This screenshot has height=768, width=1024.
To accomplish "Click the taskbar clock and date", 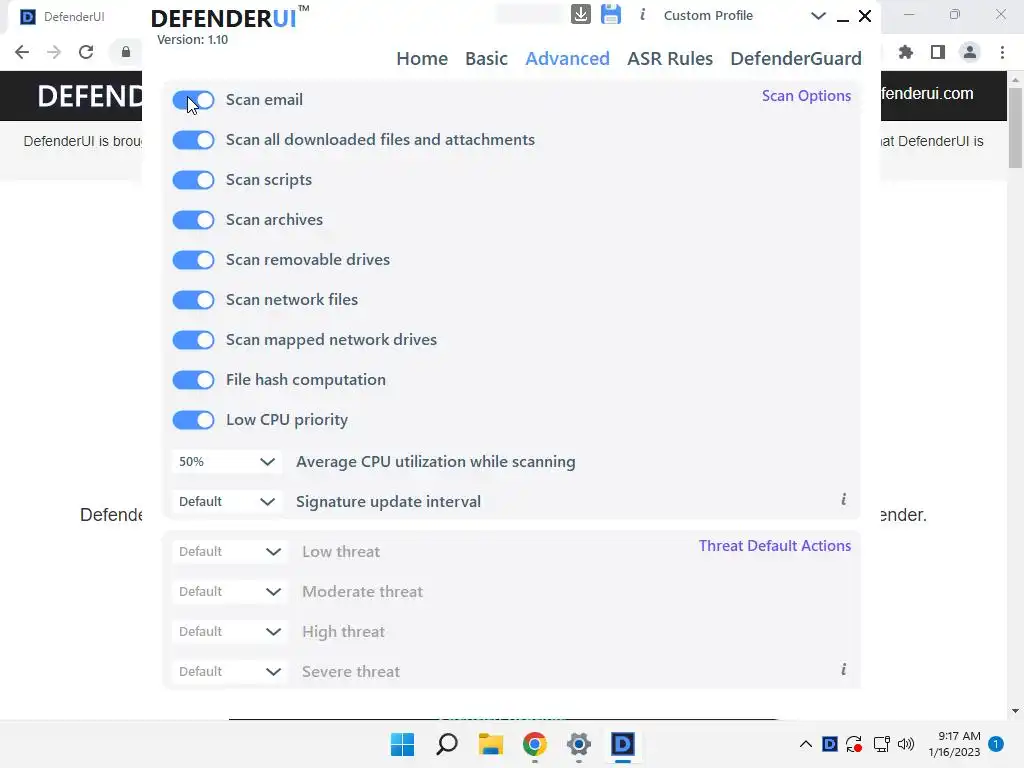I will pos(955,744).
